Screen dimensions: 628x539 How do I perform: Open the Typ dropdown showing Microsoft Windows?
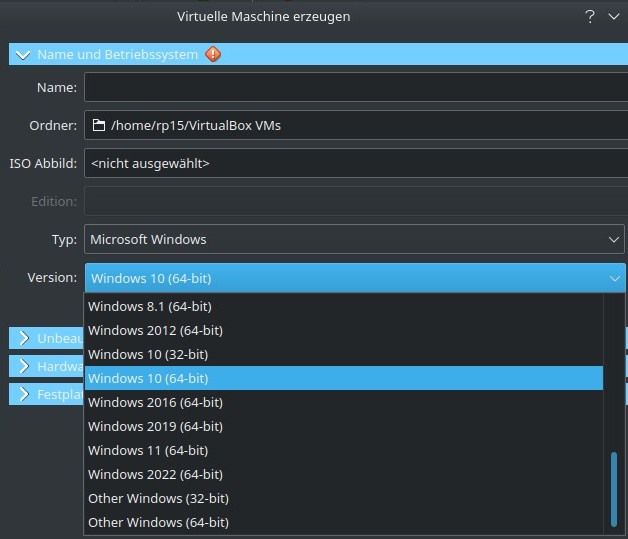pyautogui.click(x=354, y=239)
